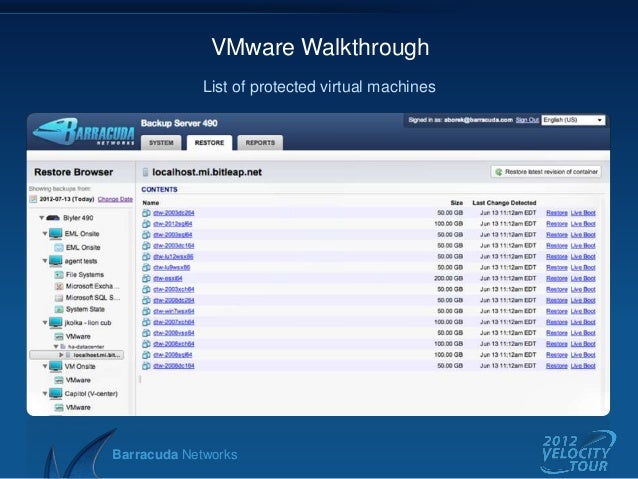Click the 100.00 GB size of dtw-2012sql64
638x479 pixels.
tap(448, 224)
